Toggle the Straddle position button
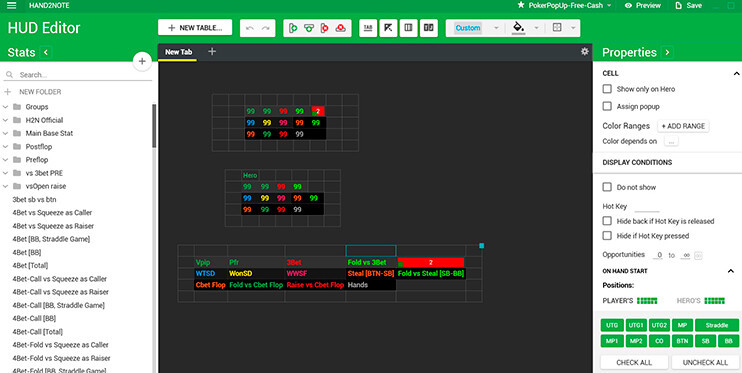The height and width of the screenshot is (373, 742). pos(717,325)
